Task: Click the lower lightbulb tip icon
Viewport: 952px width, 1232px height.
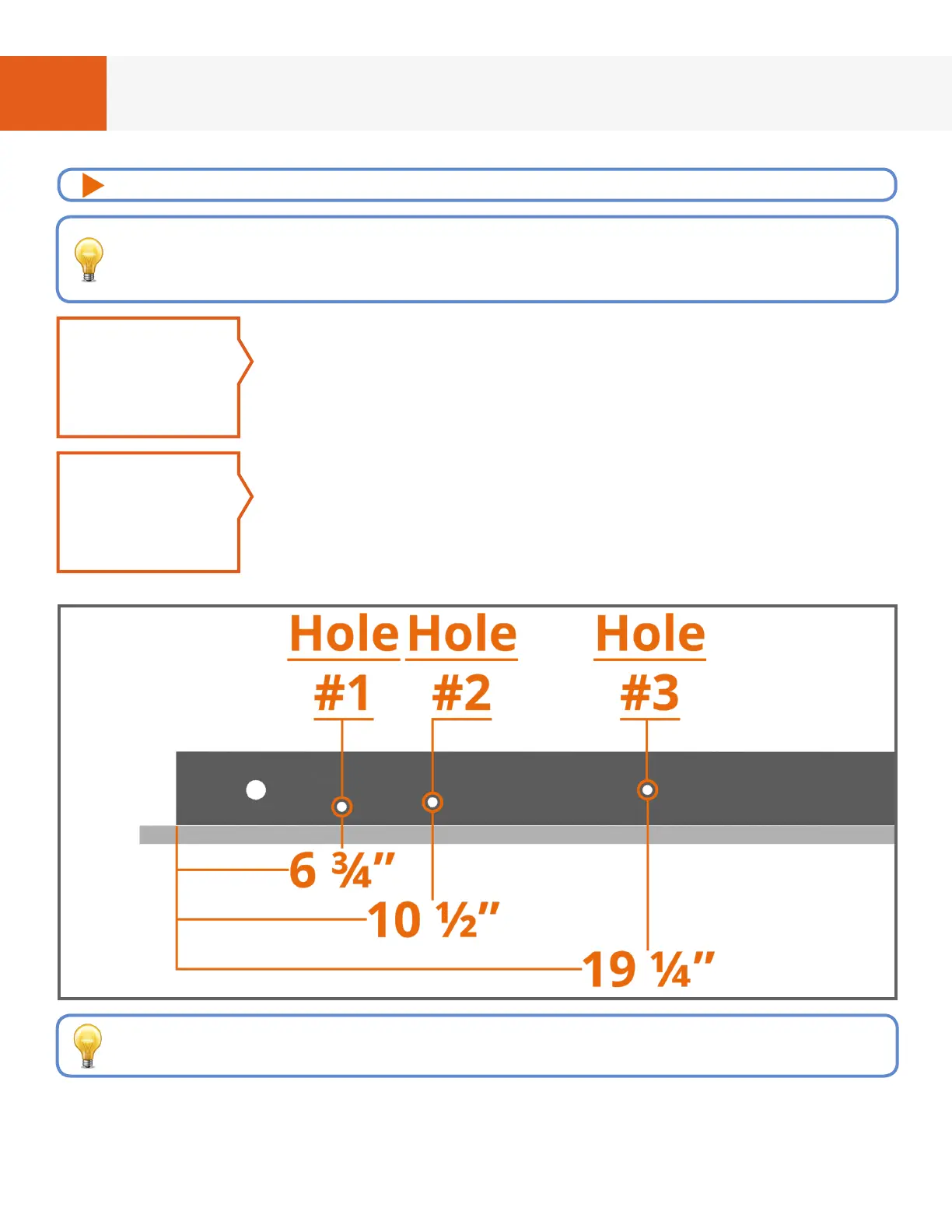Action: pyautogui.click(x=87, y=1045)
